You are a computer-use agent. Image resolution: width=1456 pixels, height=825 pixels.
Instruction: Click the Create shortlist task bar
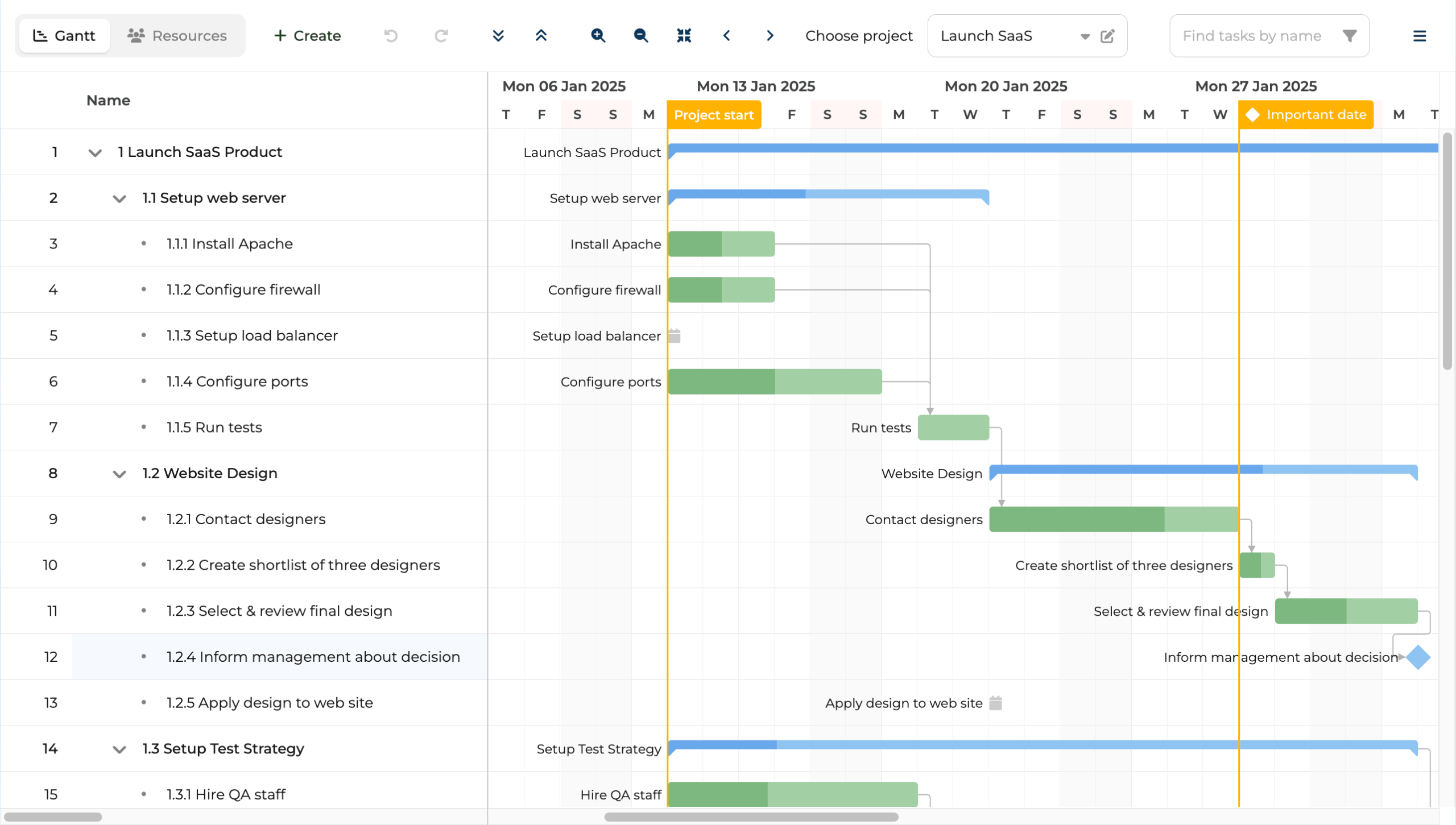(1257, 565)
